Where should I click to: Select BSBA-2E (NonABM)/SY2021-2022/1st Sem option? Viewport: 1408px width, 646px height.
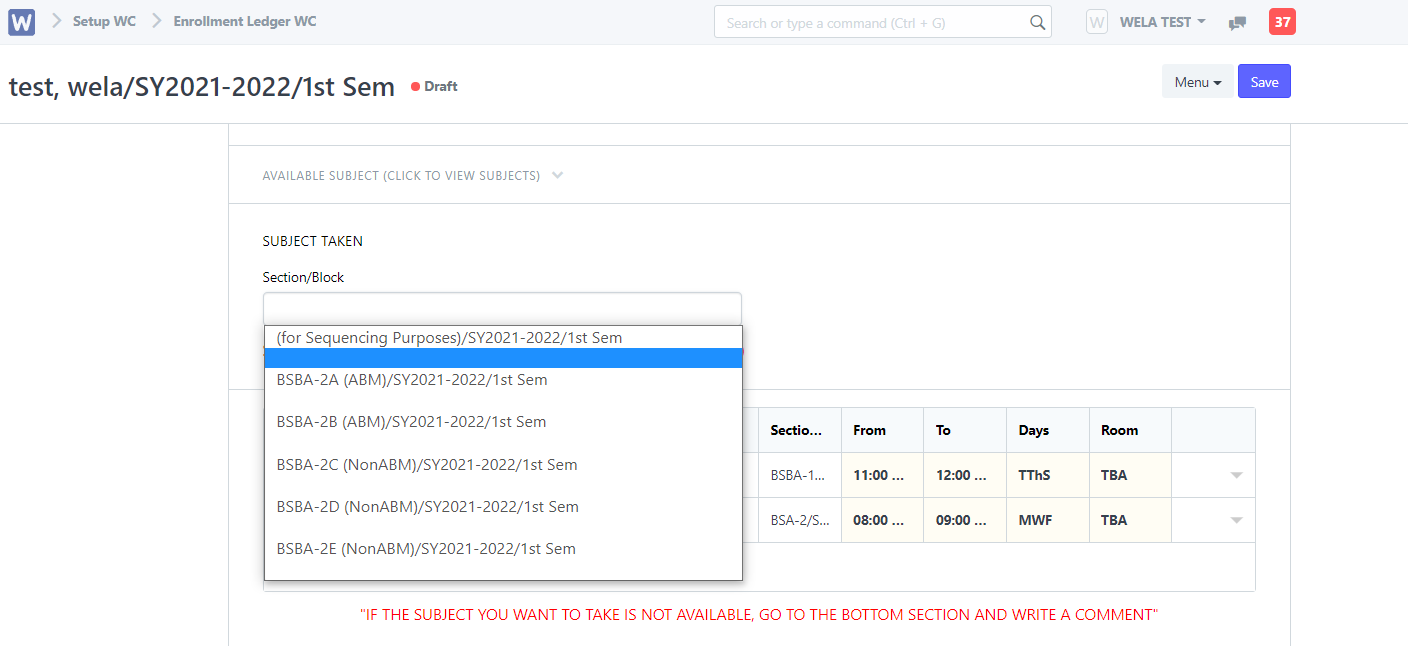(426, 548)
